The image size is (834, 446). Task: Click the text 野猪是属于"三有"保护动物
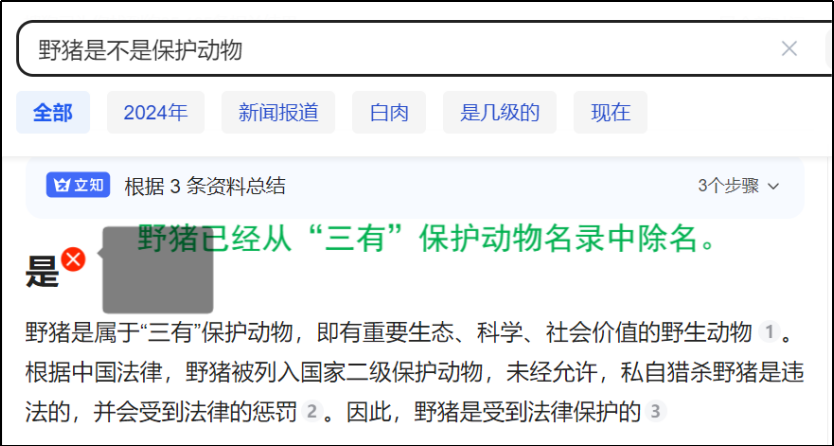(x=159, y=333)
